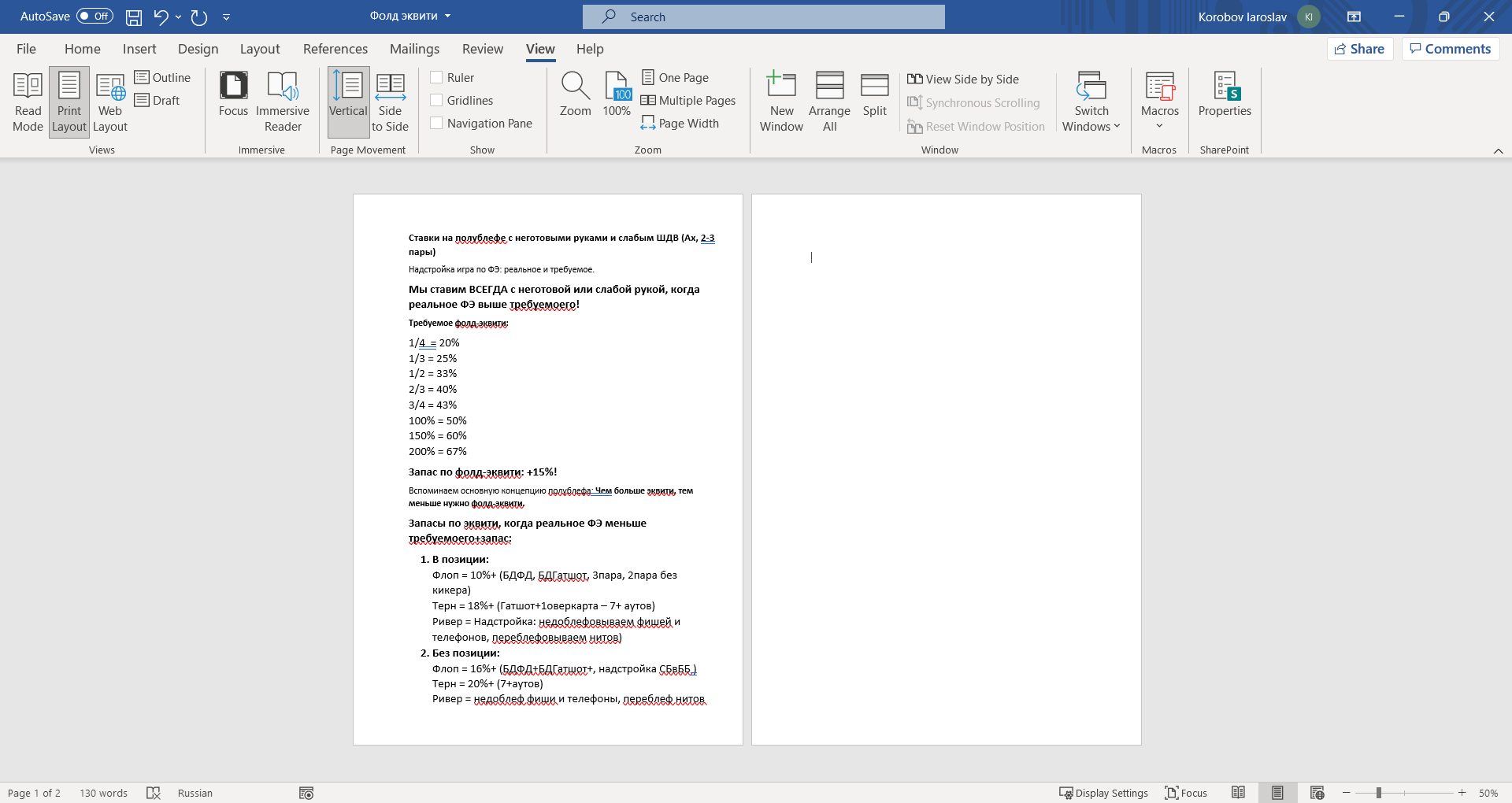Open the File menu

click(x=26, y=49)
